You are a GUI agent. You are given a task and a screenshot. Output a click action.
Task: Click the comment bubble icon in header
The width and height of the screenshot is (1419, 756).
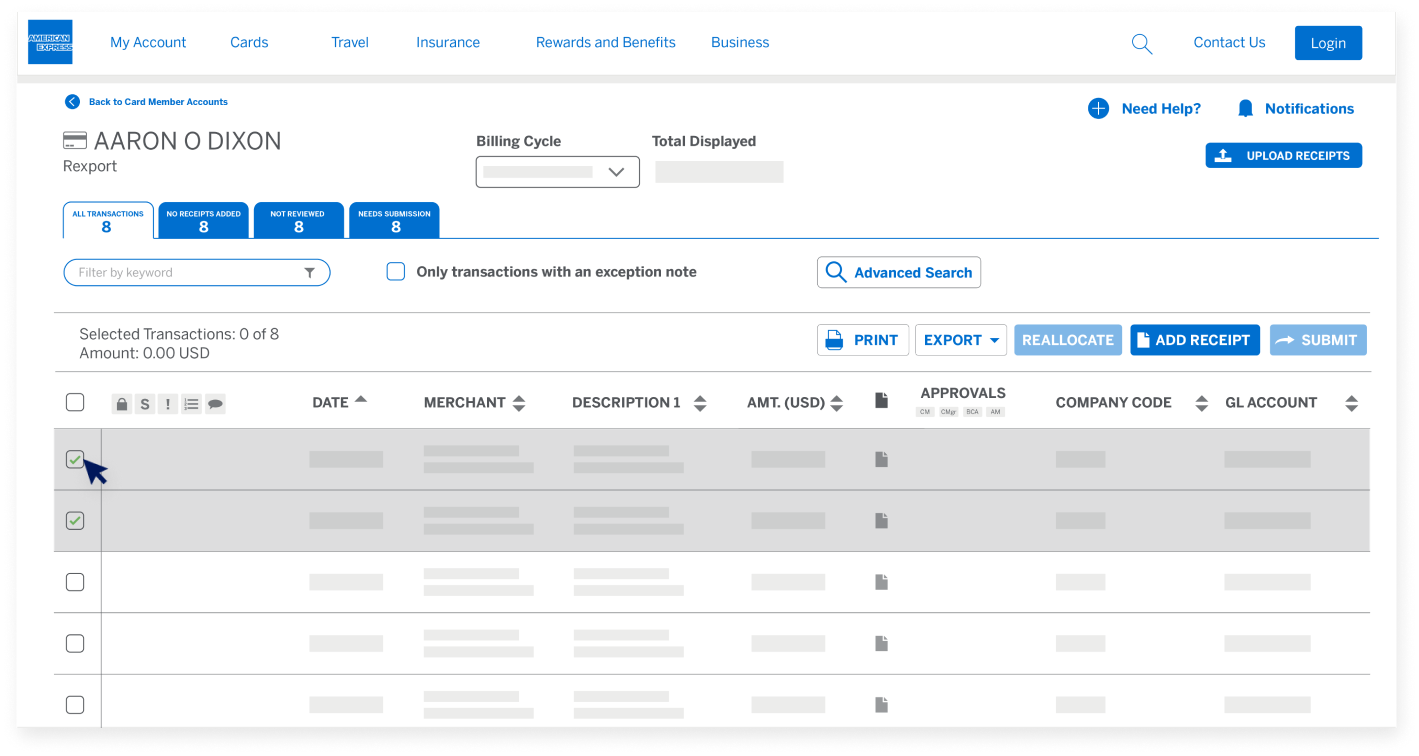[x=215, y=404]
